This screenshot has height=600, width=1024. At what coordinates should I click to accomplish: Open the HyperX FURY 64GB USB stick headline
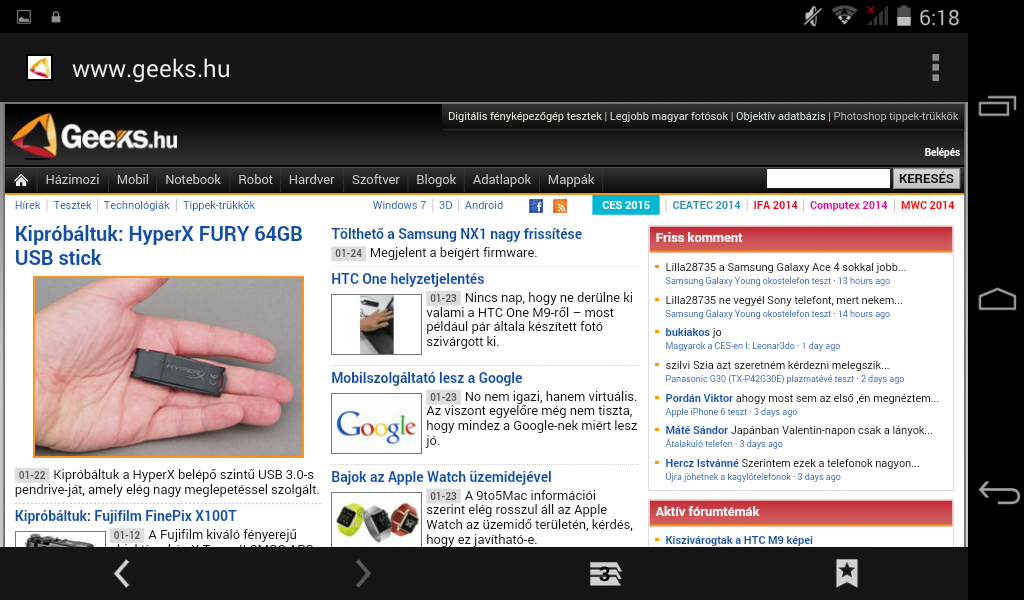tap(159, 245)
